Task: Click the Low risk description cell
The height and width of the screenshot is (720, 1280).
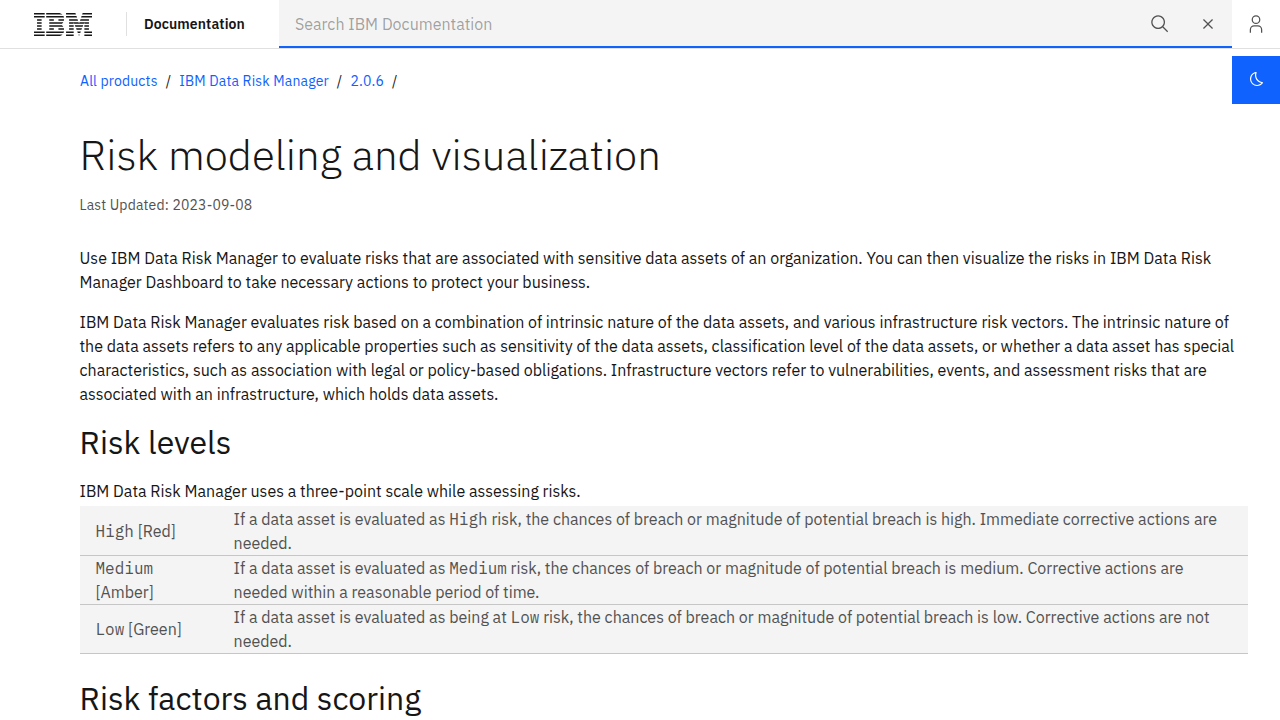Action: [x=733, y=629]
